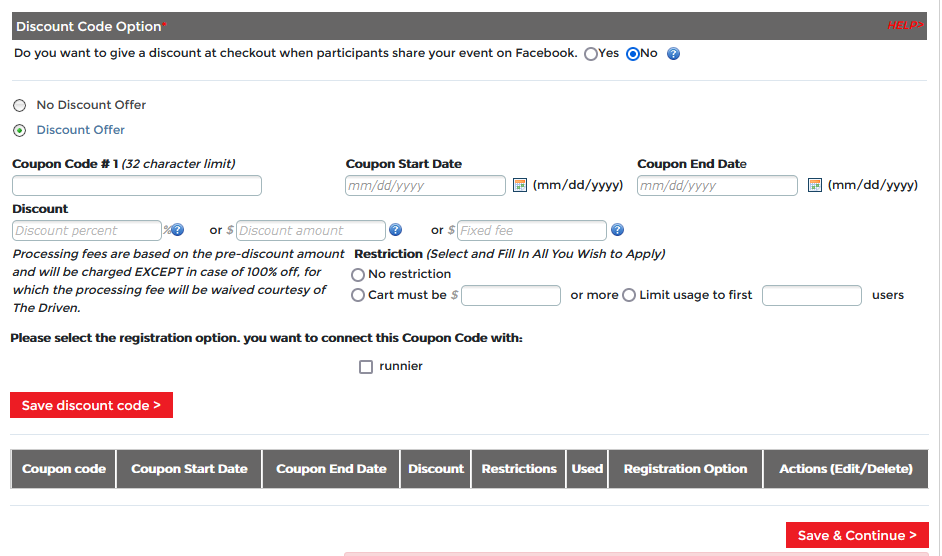
Task: Click the Fixed fee input field
Action: coord(531,230)
